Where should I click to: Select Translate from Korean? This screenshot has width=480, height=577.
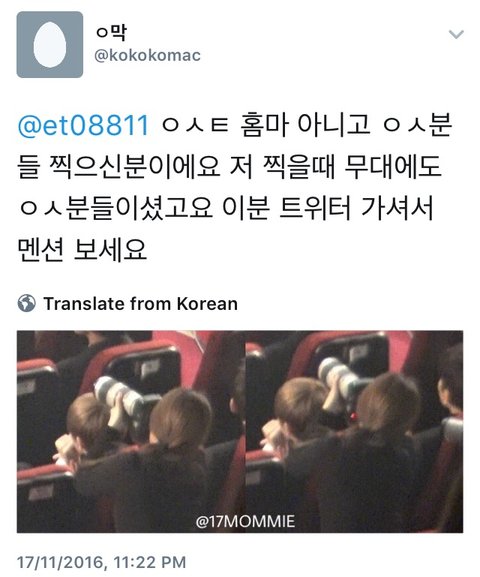140,304
